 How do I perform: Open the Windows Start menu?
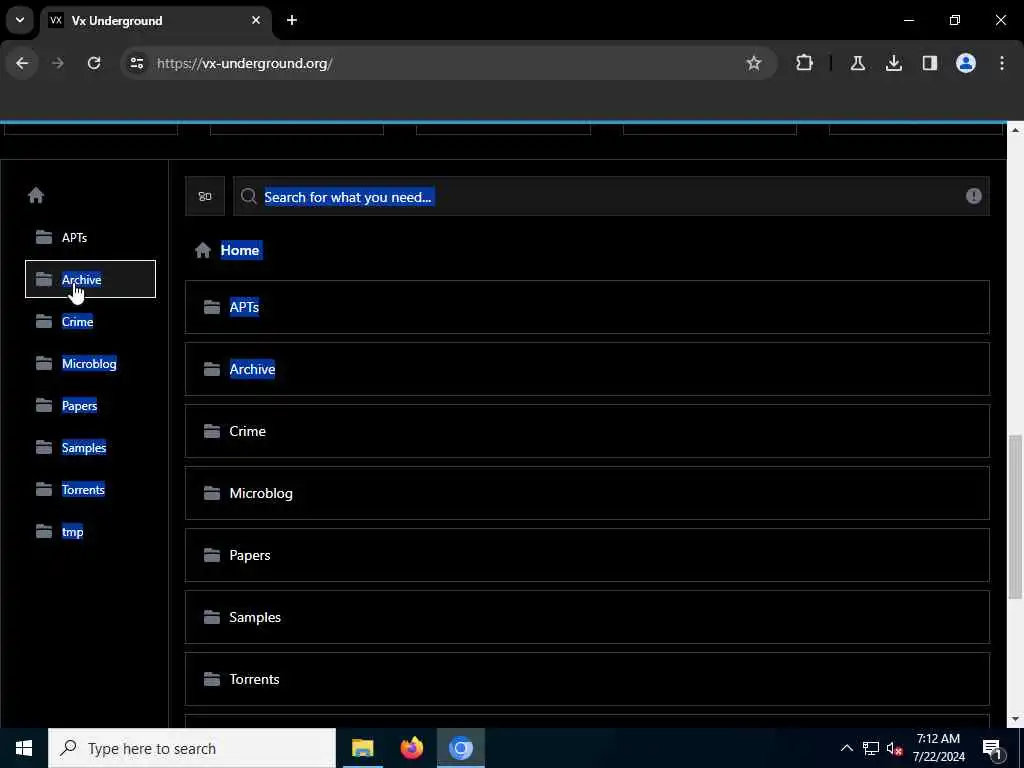24,748
